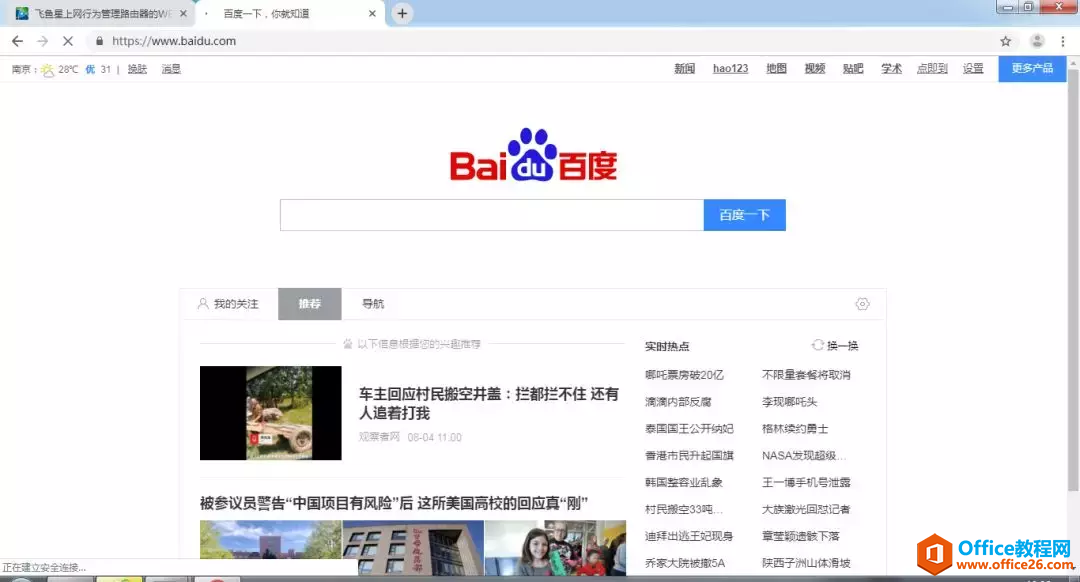
Task: Switch to 我的关注 tab
Action: click(229, 304)
